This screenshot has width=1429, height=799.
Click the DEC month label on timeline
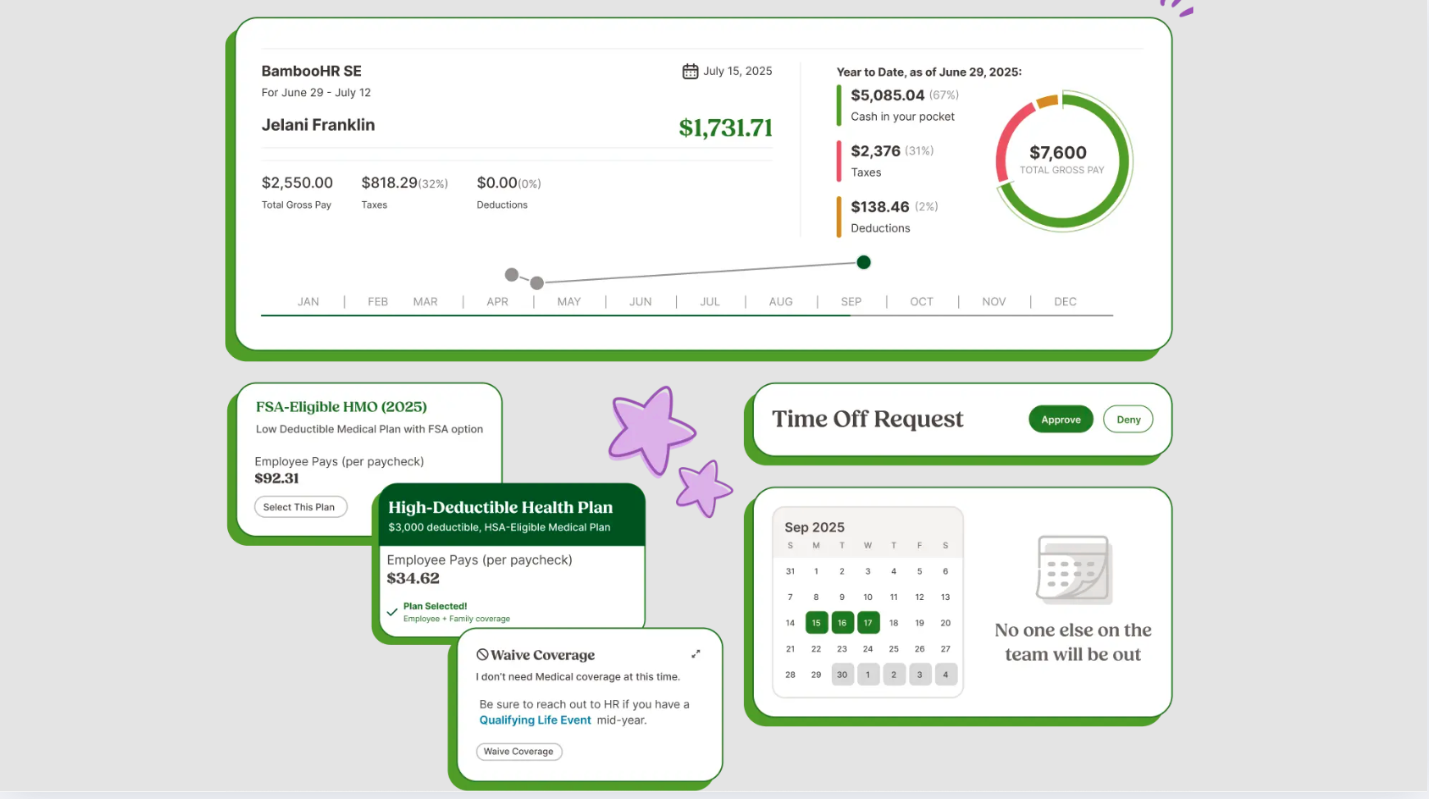1065,301
